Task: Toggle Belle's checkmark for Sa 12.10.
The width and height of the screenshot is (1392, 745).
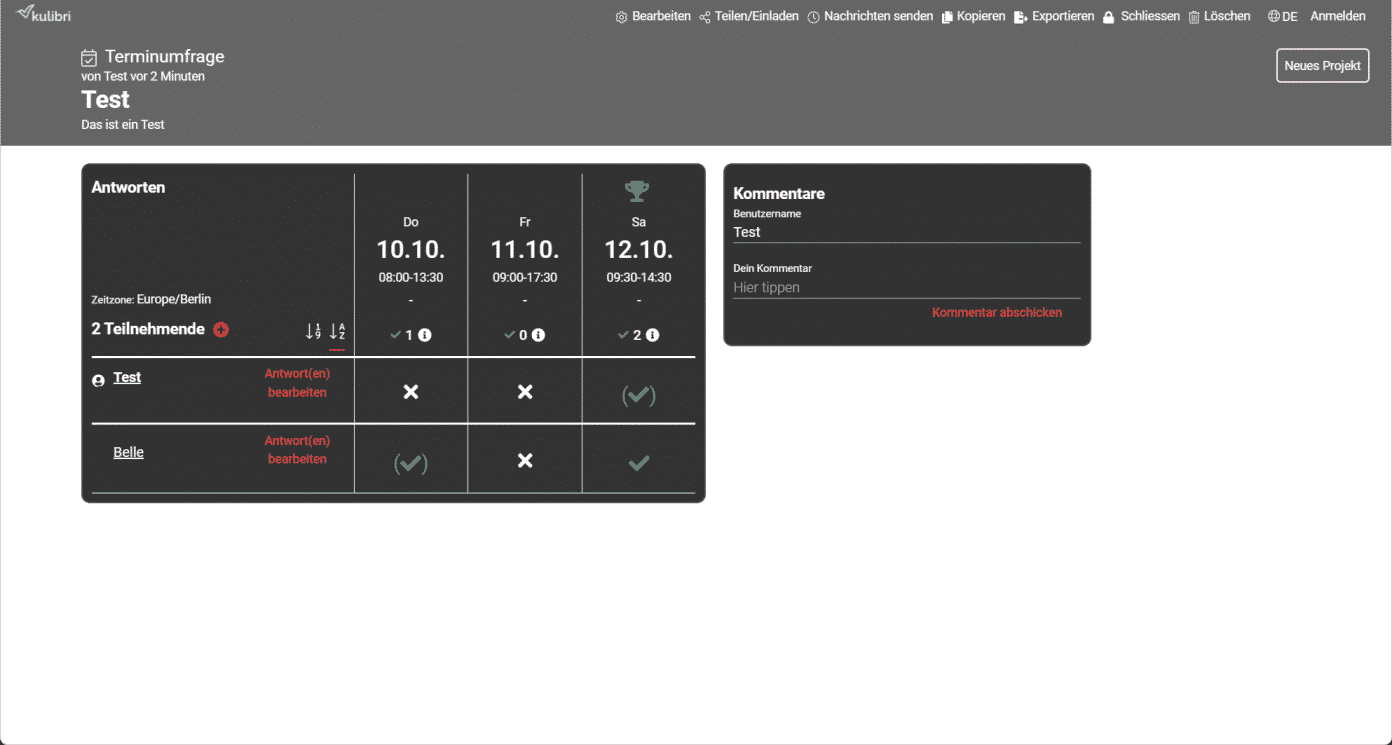Action: pyautogui.click(x=639, y=462)
